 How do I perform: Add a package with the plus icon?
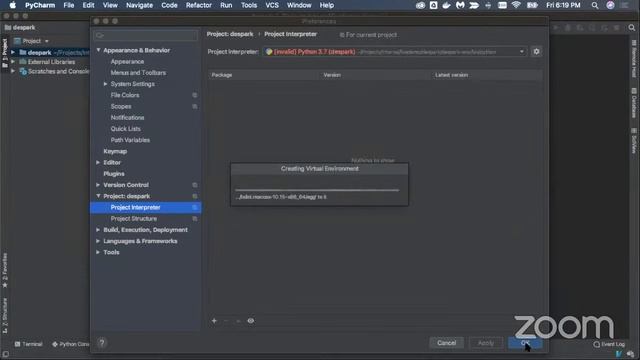214,321
